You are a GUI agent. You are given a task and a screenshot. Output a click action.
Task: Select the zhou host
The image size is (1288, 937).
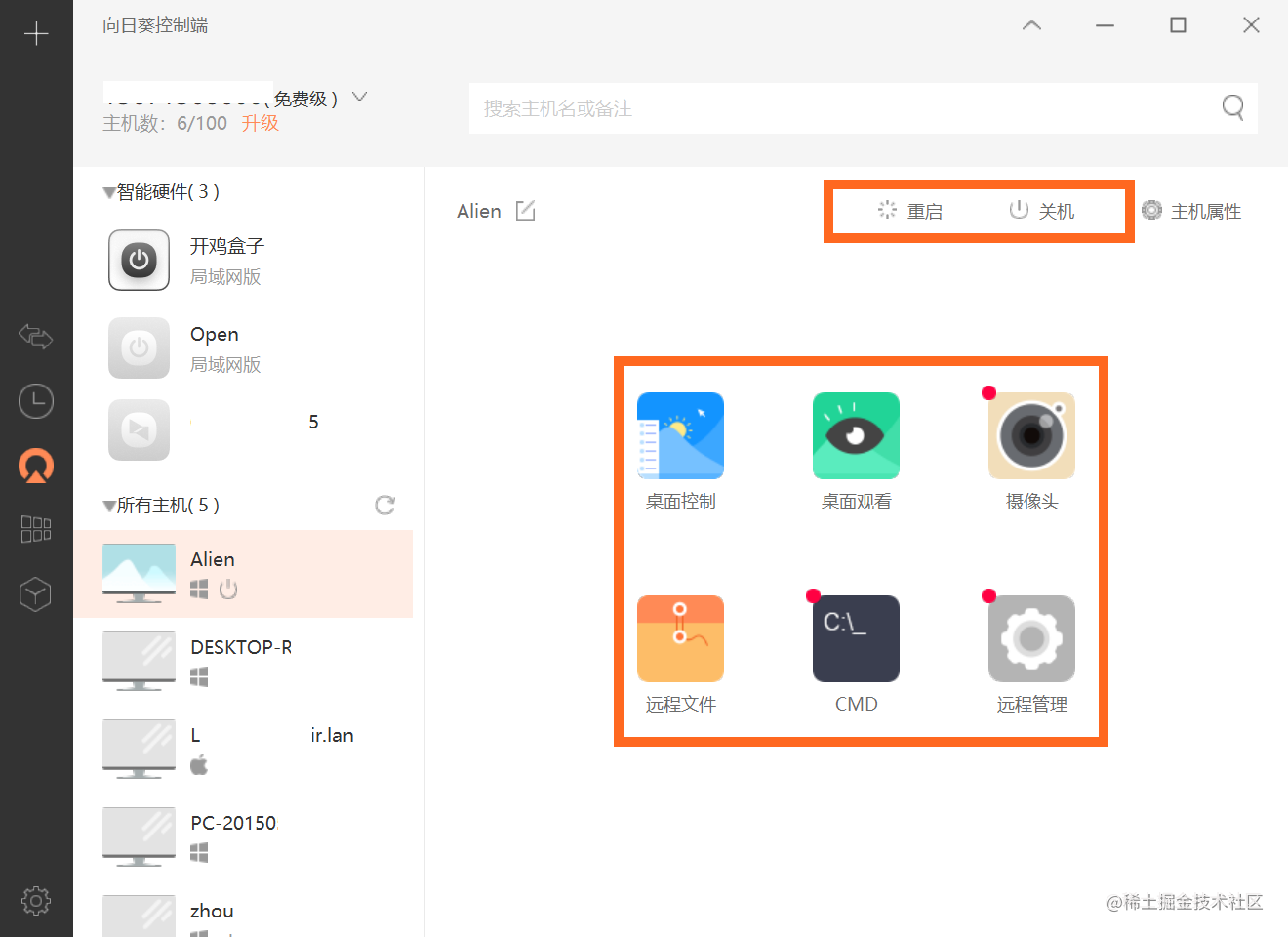coord(243,910)
